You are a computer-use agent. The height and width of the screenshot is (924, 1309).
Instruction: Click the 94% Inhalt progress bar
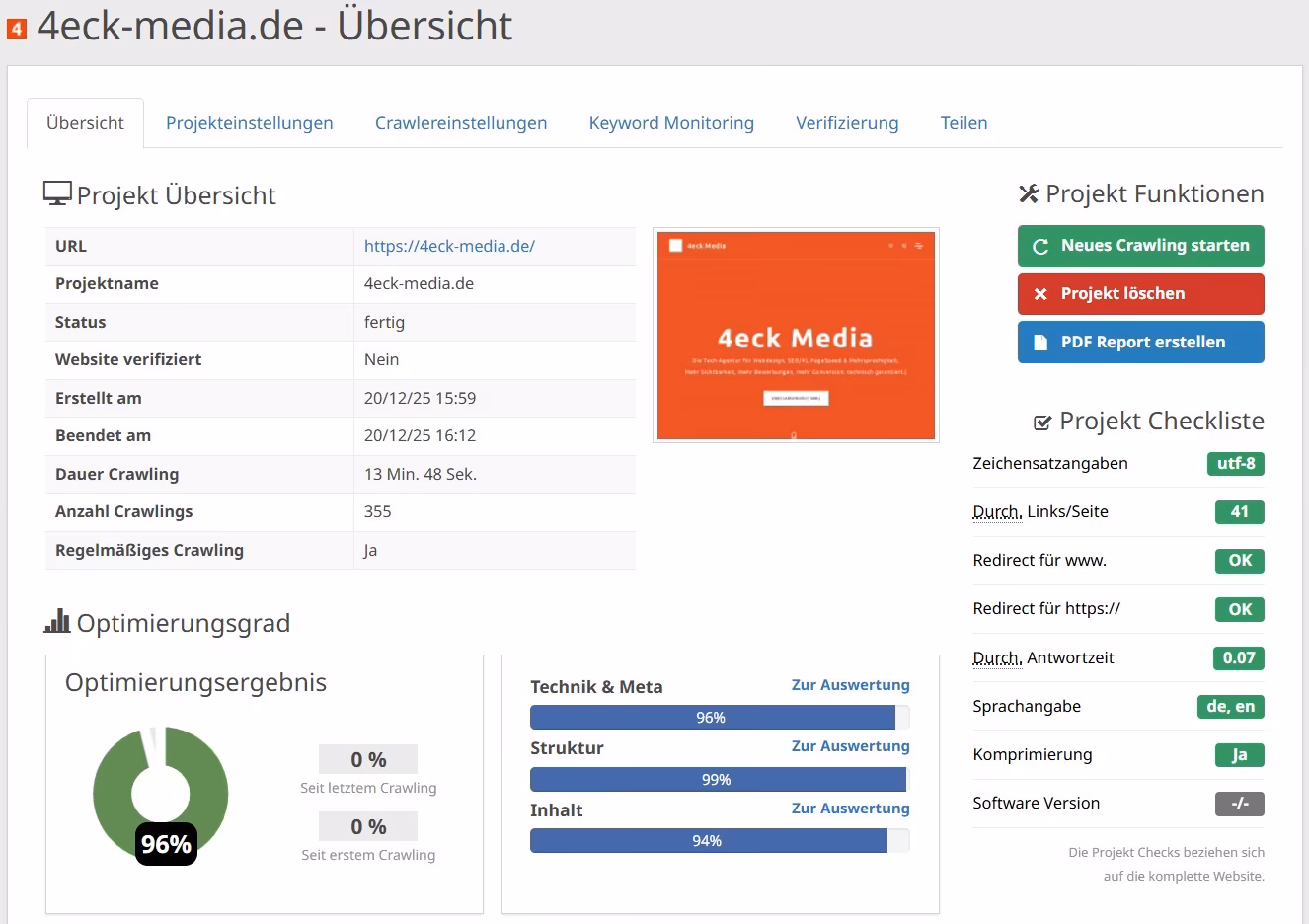coord(708,841)
